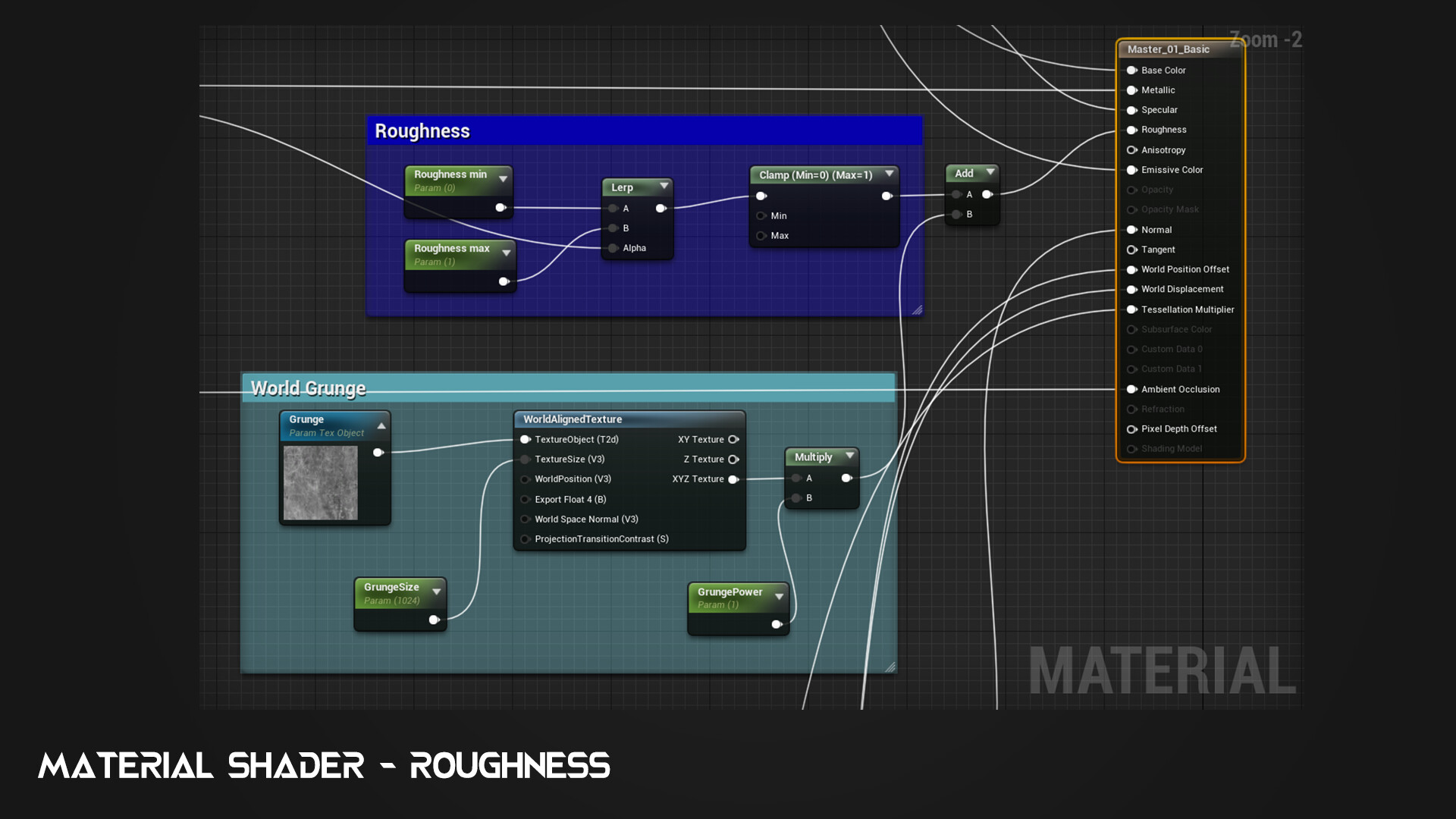Screen dimensions: 1456x819
Task: Click the Z Texture output pin
Action: pyautogui.click(x=733, y=460)
